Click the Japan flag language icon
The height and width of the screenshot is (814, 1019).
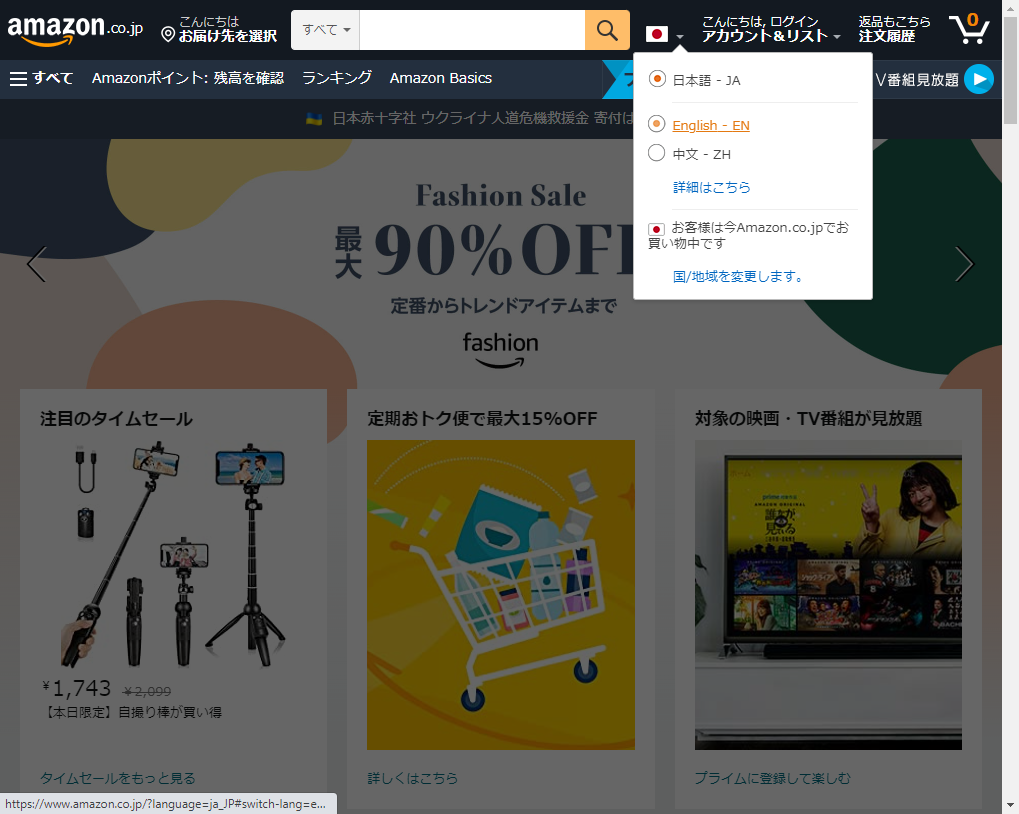click(656, 34)
